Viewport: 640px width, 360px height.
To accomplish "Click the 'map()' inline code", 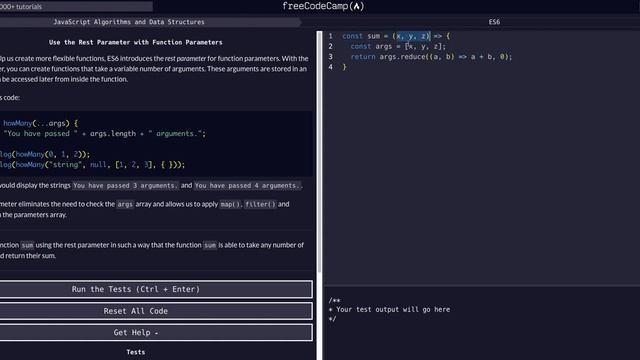I will (x=231, y=204).
